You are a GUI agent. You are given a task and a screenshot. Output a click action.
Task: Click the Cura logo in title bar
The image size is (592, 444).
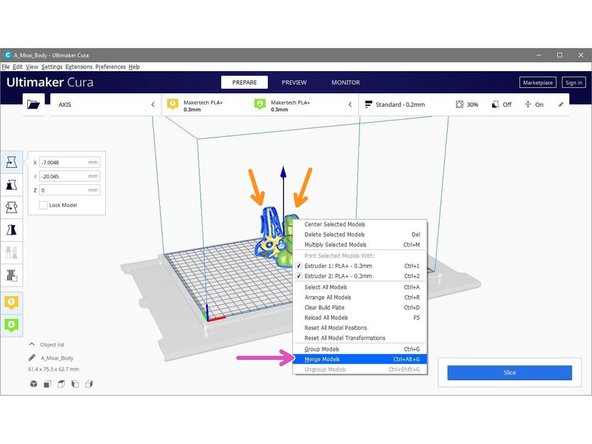click(8, 55)
